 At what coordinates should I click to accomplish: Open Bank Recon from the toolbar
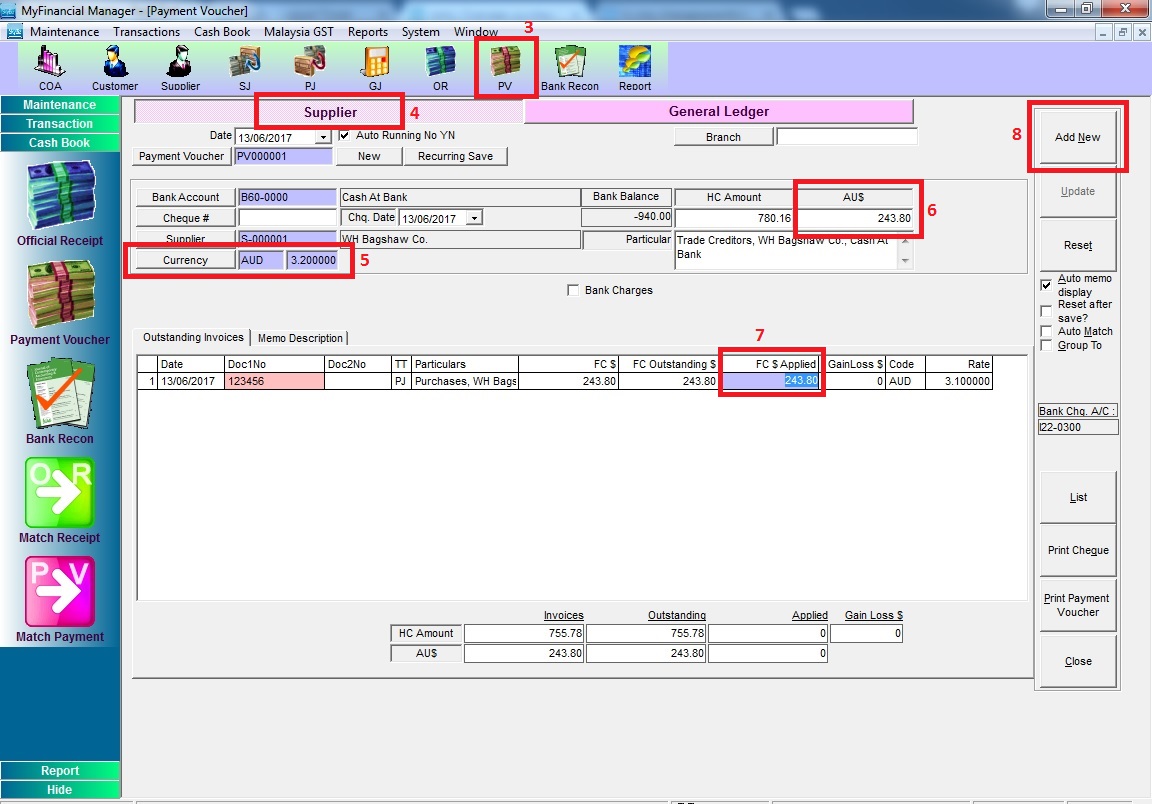click(x=569, y=66)
